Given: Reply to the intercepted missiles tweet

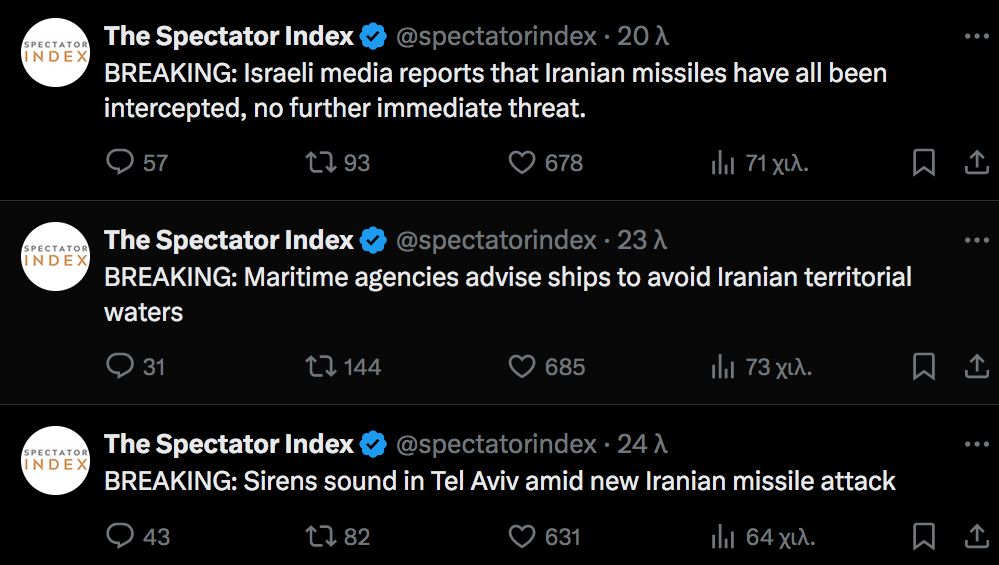Looking at the screenshot, I should pos(120,162).
